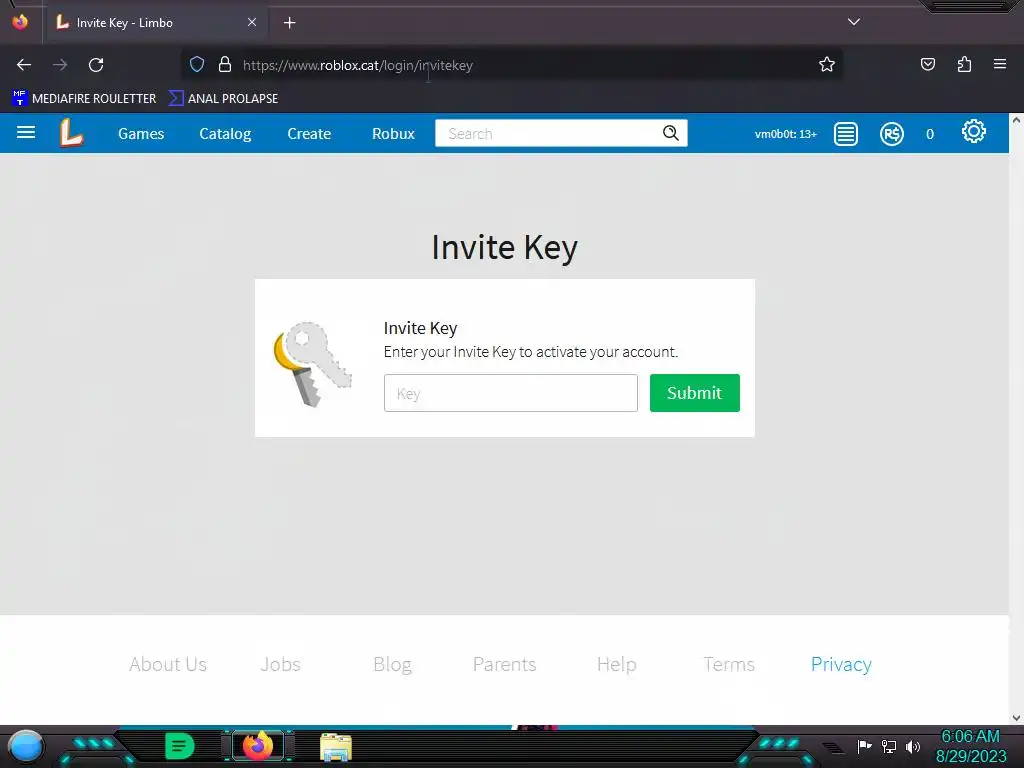Screen dimensions: 1024x768
Task: Open the Firefox application menu
Action: [x=1000, y=64]
